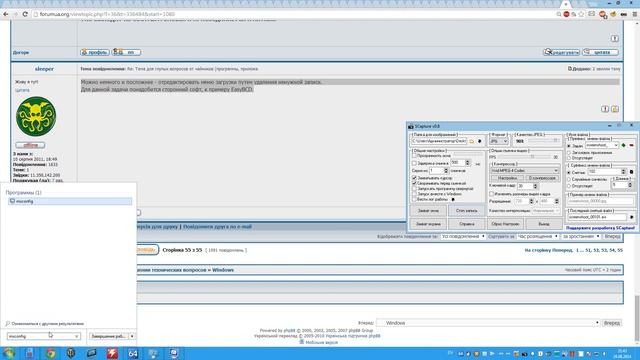640x360 pixels.
Task: Select the application title prefix radio button
Action: coord(569,152)
